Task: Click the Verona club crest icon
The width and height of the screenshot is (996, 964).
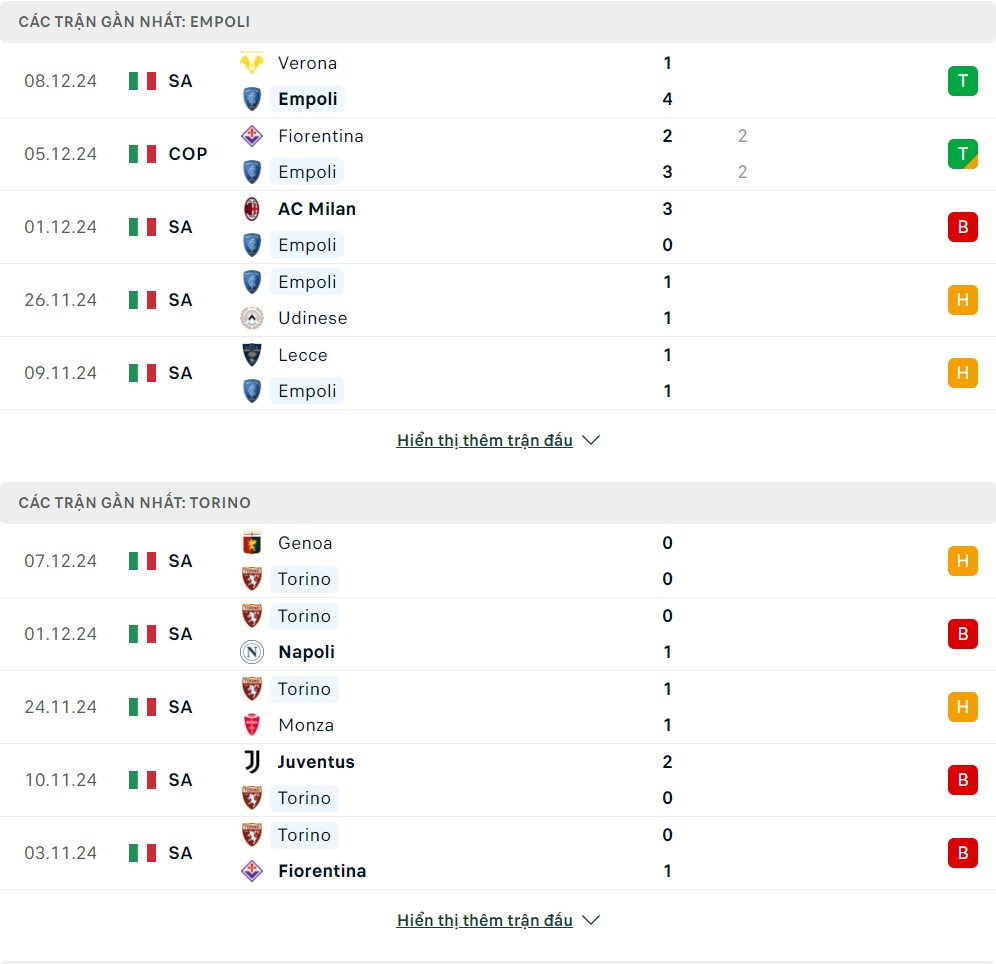Action: pyautogui.click(x=252, y=63)
